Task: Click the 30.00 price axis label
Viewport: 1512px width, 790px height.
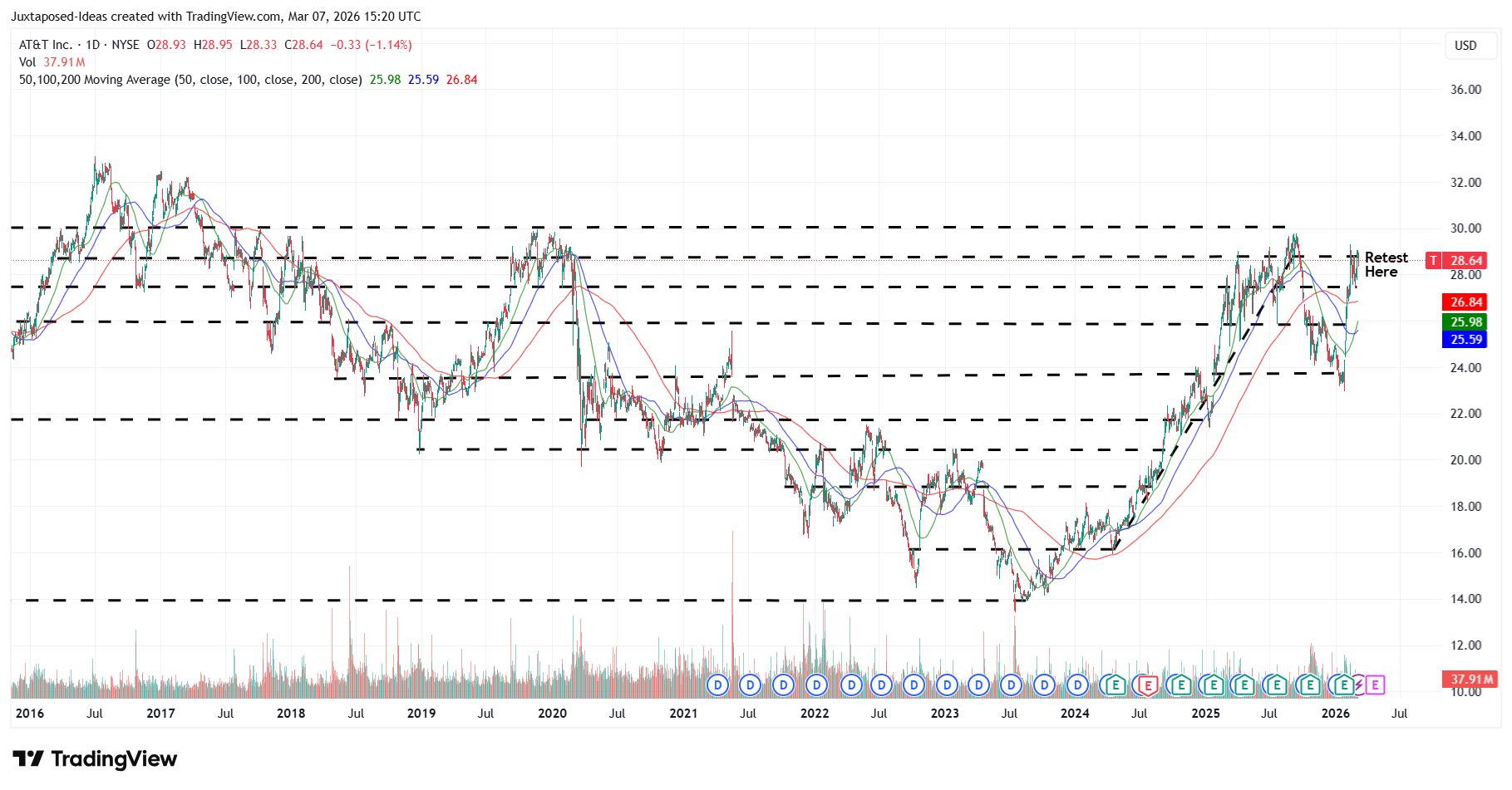Action: coord(1465,228)
